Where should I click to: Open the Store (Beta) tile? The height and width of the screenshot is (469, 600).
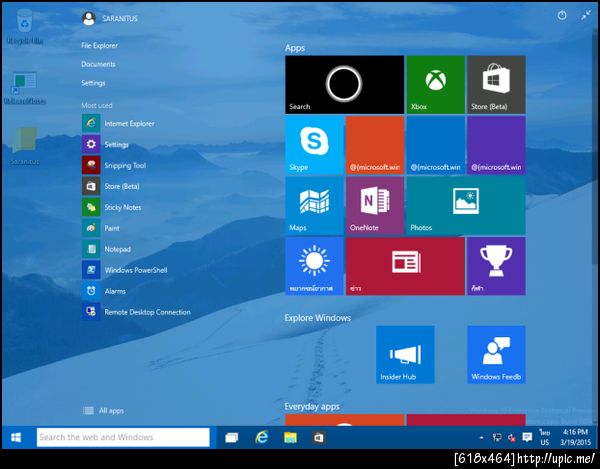pos(496,85)
